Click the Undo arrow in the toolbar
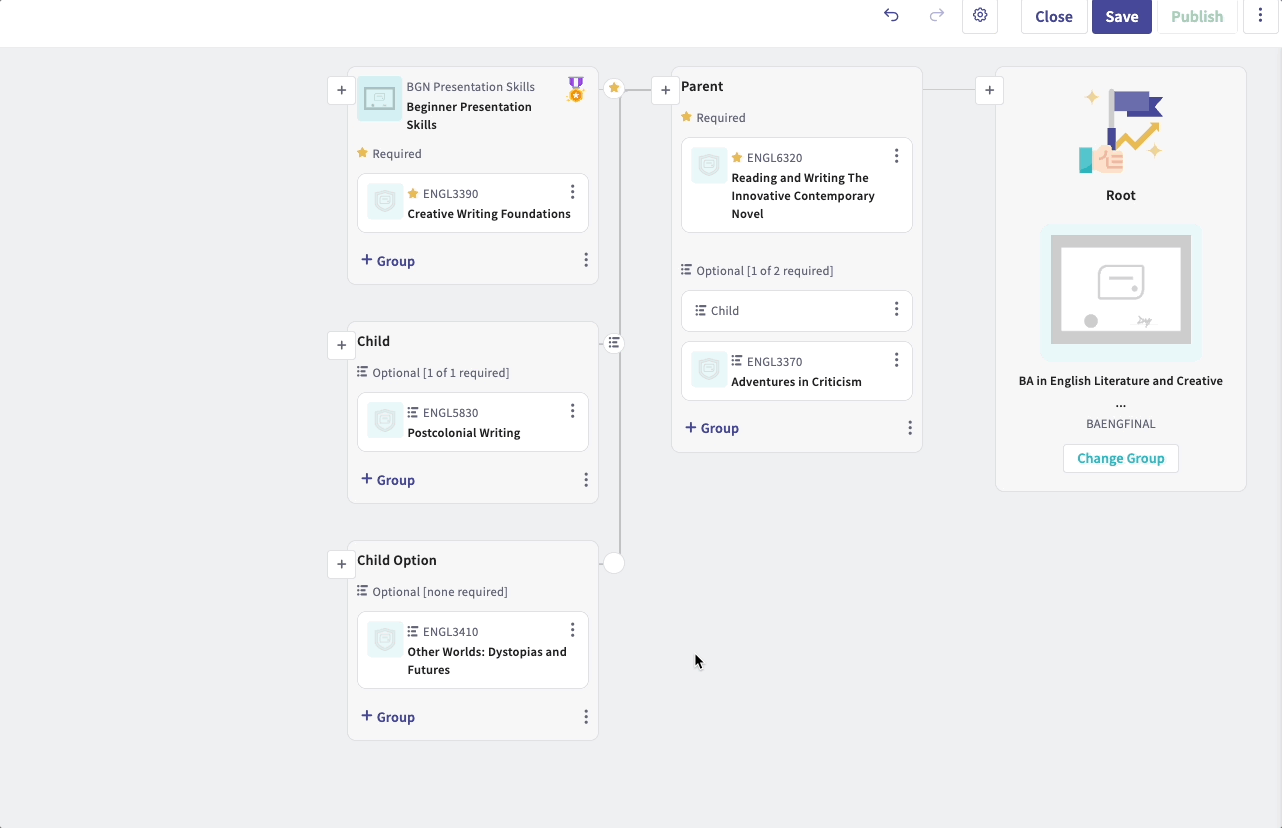This screenshot has width=1282, height=828. pyautogui.click(x=891, y=16)
